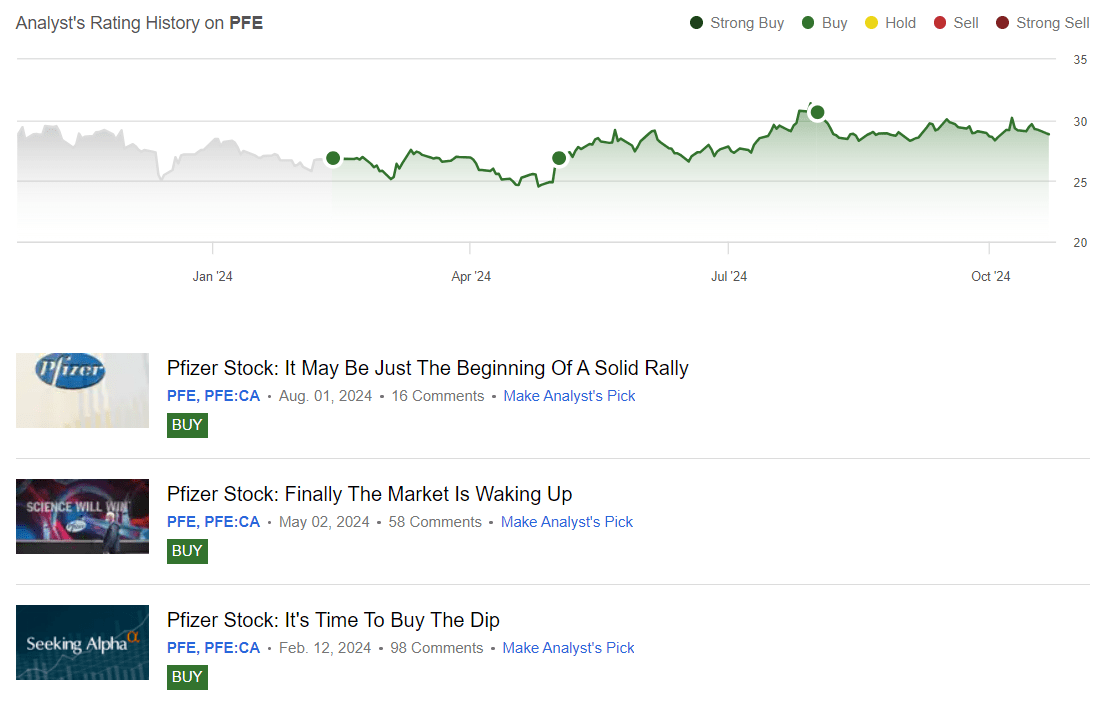Open the Pfizer logo article thumbnail
Viewport: 1099px width, 714px height.
pos(82,390)
